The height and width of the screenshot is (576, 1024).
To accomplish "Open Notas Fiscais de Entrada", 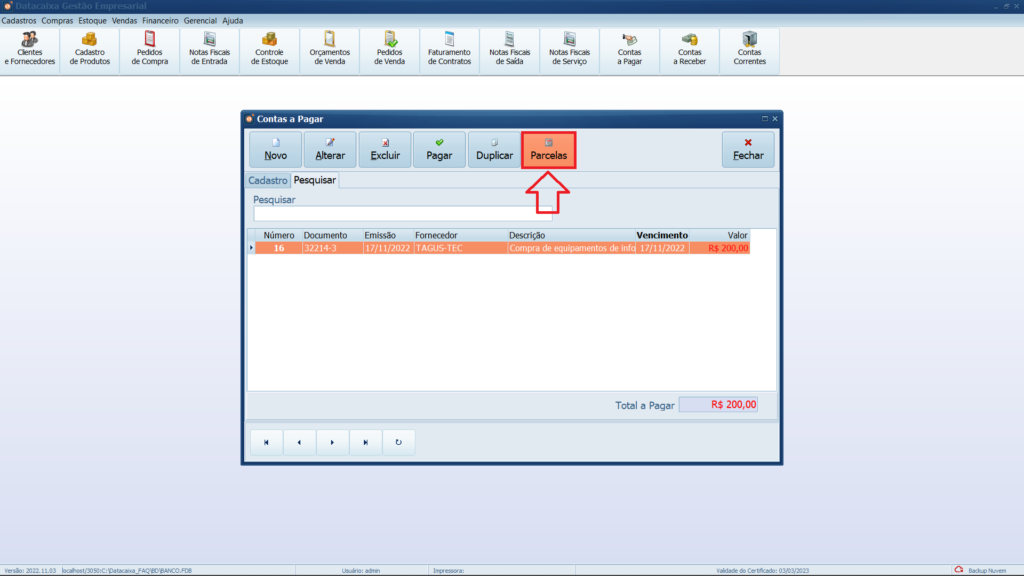I will [210, 49].
